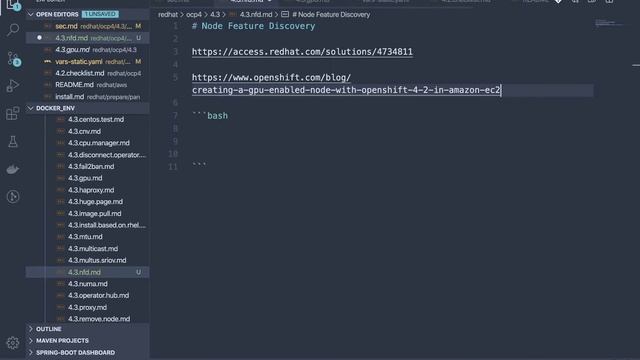Open 4.3.huge.page.md file
The width and height of the screenshot is (640, 360).
pyautogui.click(x=88, y=202)
